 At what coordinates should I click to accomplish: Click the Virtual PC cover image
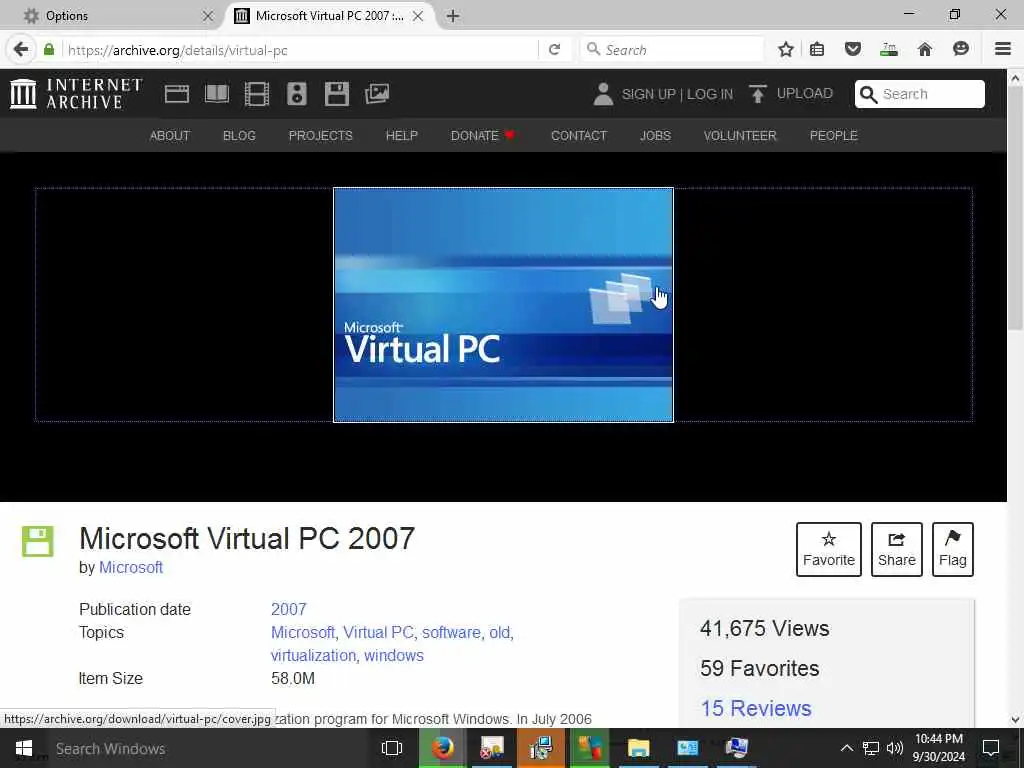503,305
